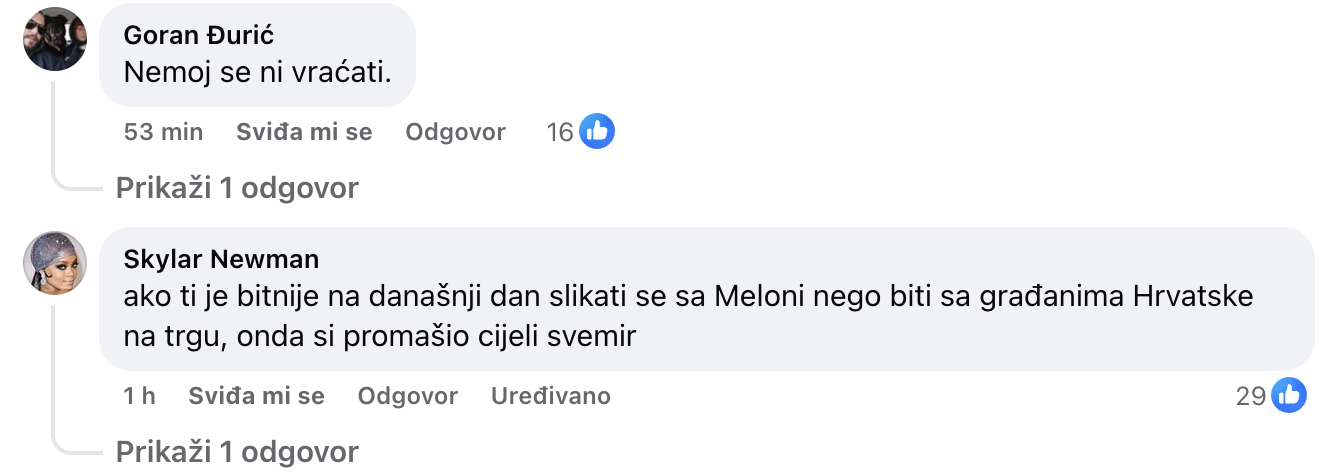1342x476 pixels.
Task: Reply to Skylar's comment with Odgovor
Action: [408, 396]
